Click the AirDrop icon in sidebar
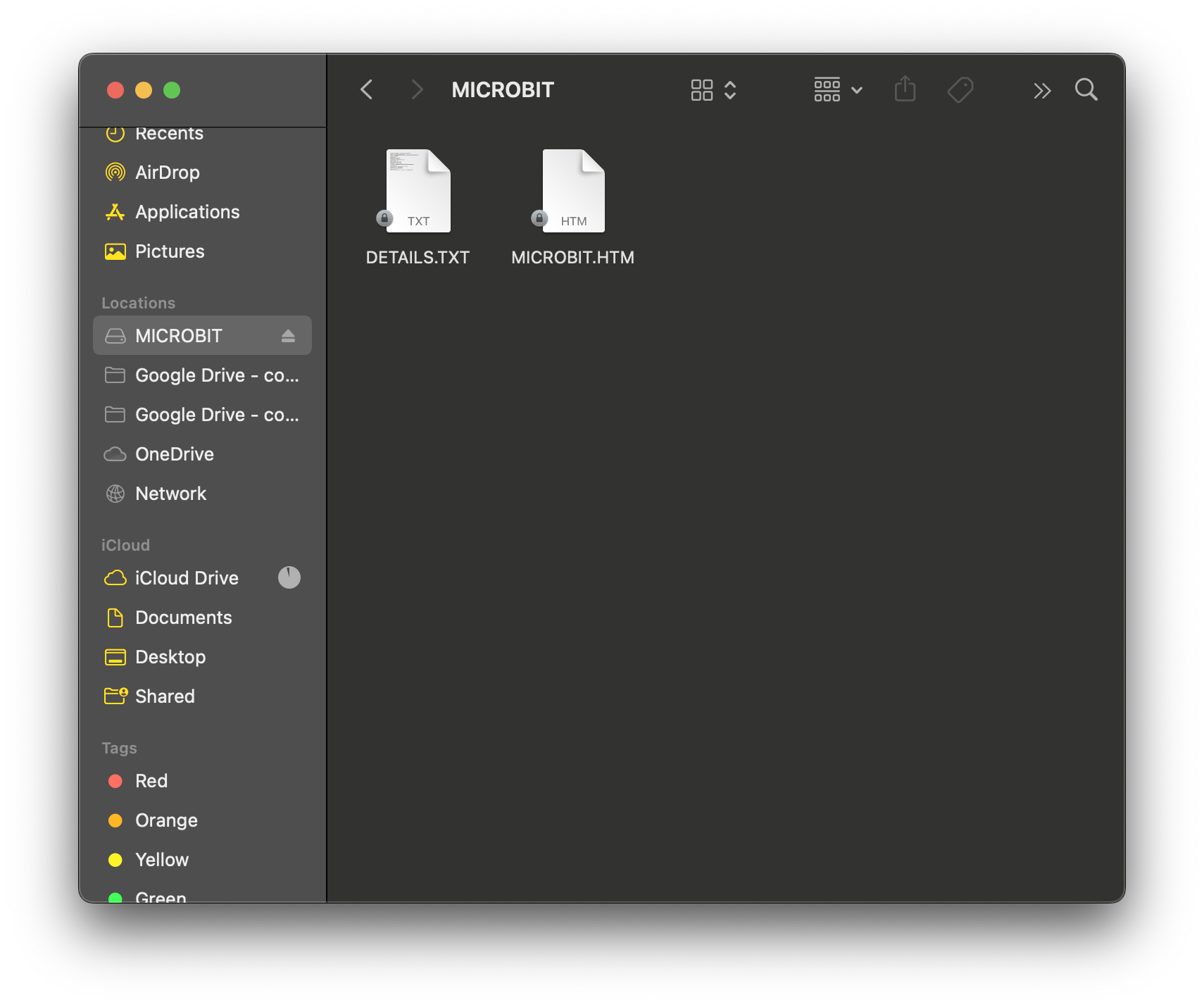Image resolution: width=1204 pixels, height=1007 pixels. [115, 172]
